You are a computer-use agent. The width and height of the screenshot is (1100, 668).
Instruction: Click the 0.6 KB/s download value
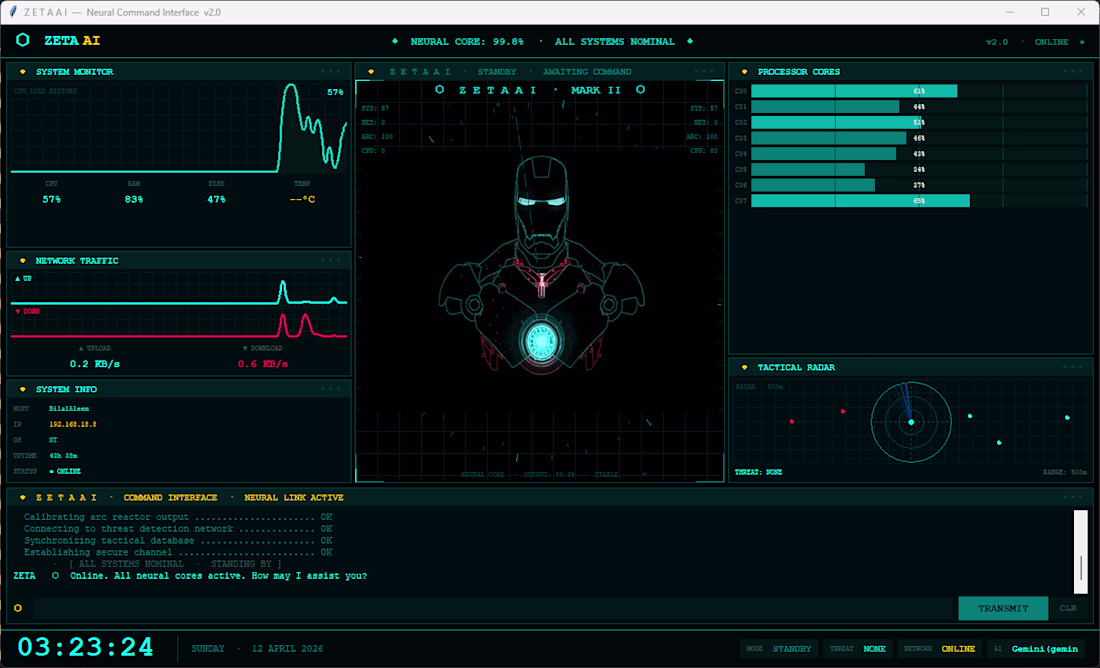point(262,363)
